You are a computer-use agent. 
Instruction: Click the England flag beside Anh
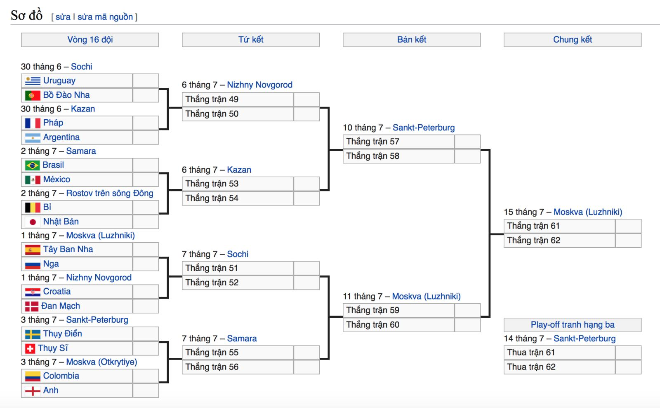pos(32,390)
